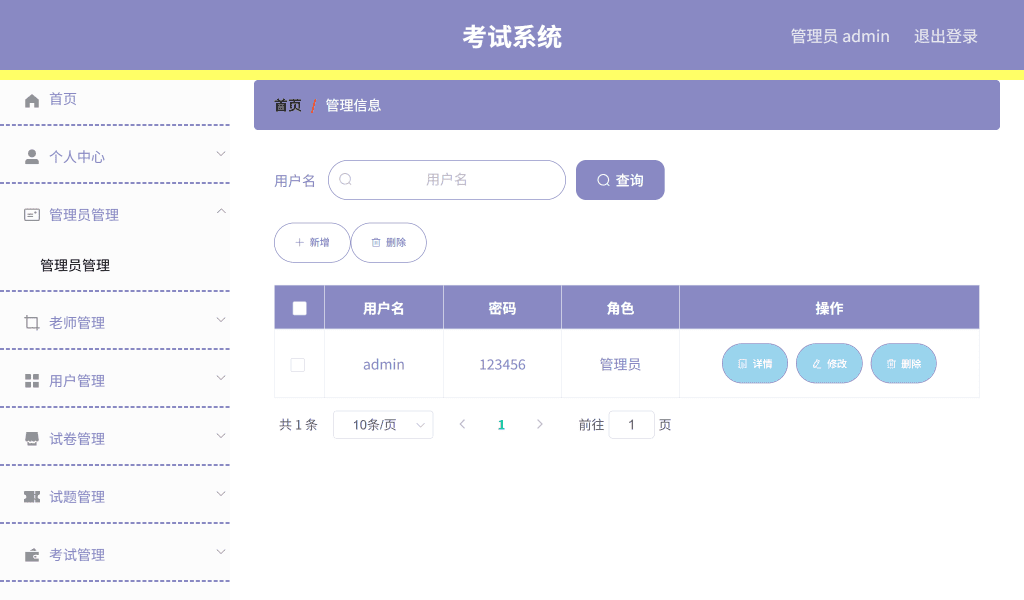Select the 考试管理 sidebar icon
The width and height of the screenshot is (1024, 600).
(29, 554)
